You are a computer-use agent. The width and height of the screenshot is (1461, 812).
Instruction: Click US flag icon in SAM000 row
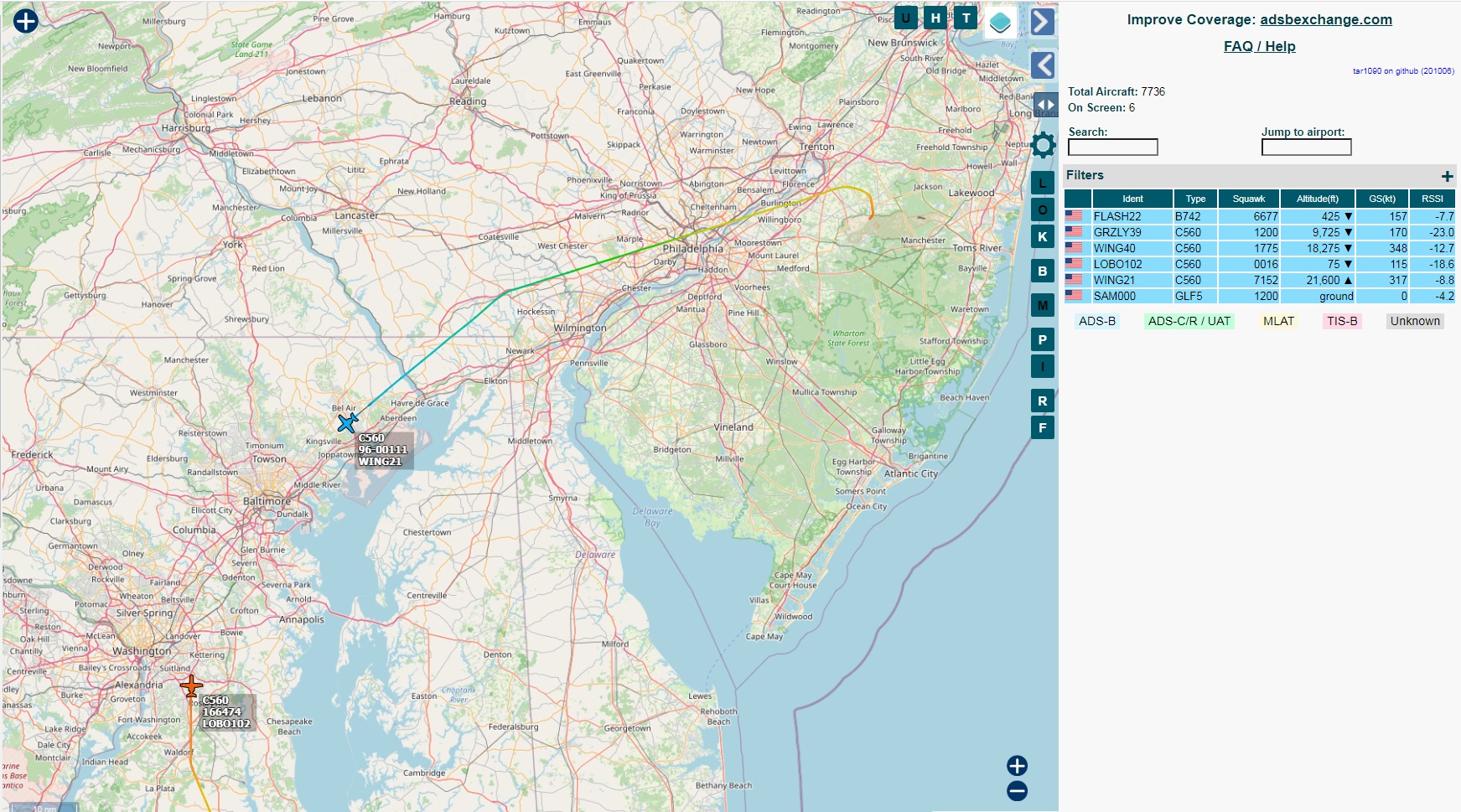tap(1074, 295)
